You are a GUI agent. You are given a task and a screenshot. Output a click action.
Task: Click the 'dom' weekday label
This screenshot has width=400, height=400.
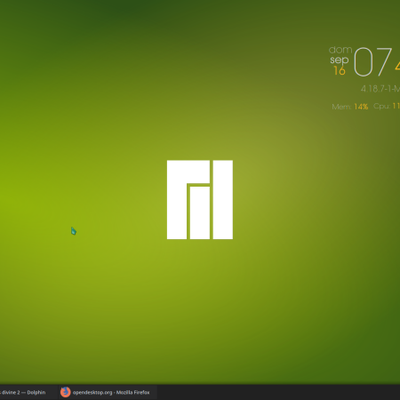click(340, 50)
